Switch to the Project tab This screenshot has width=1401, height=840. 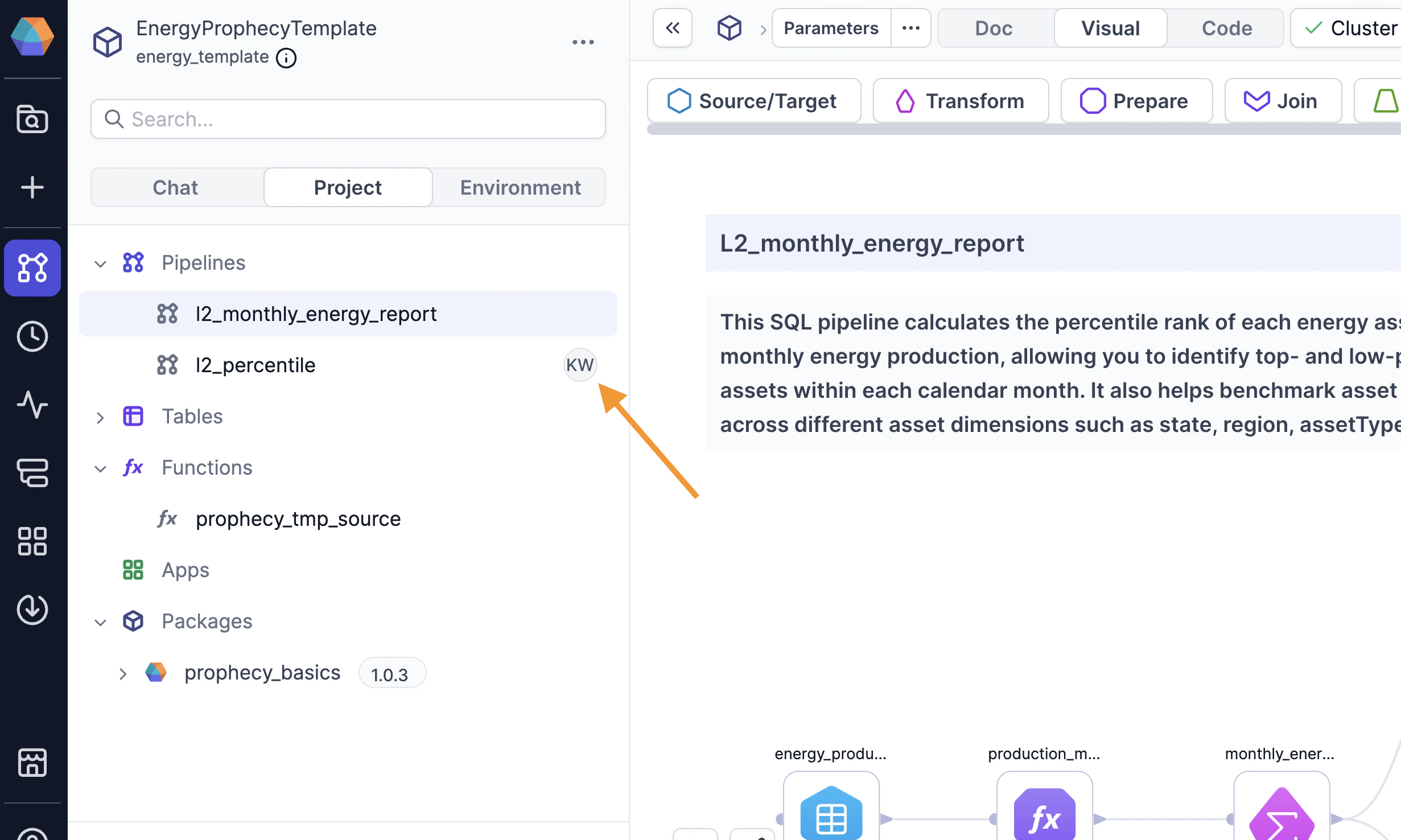348,187
